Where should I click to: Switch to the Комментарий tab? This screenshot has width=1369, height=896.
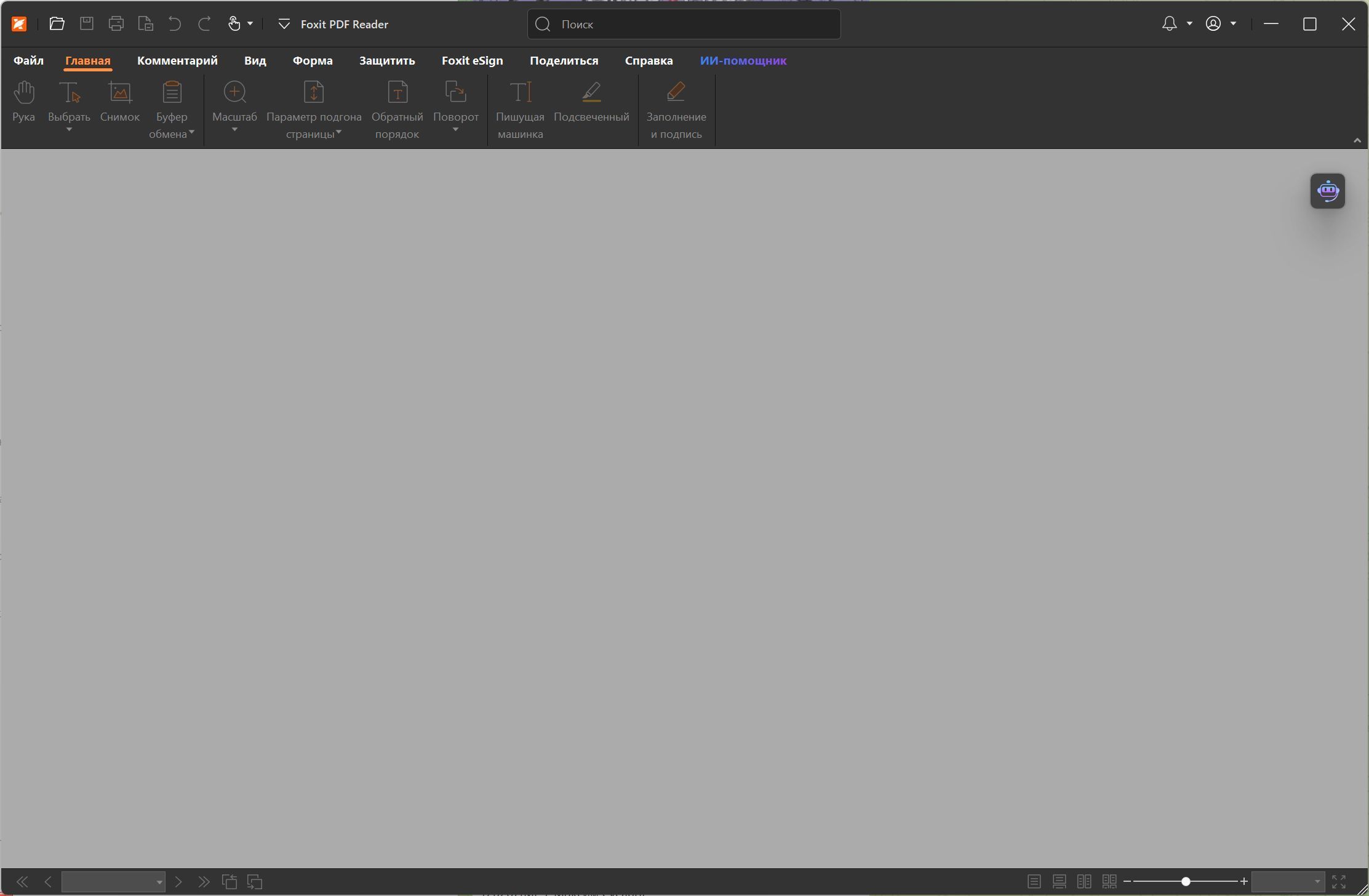tap(177, 60)
